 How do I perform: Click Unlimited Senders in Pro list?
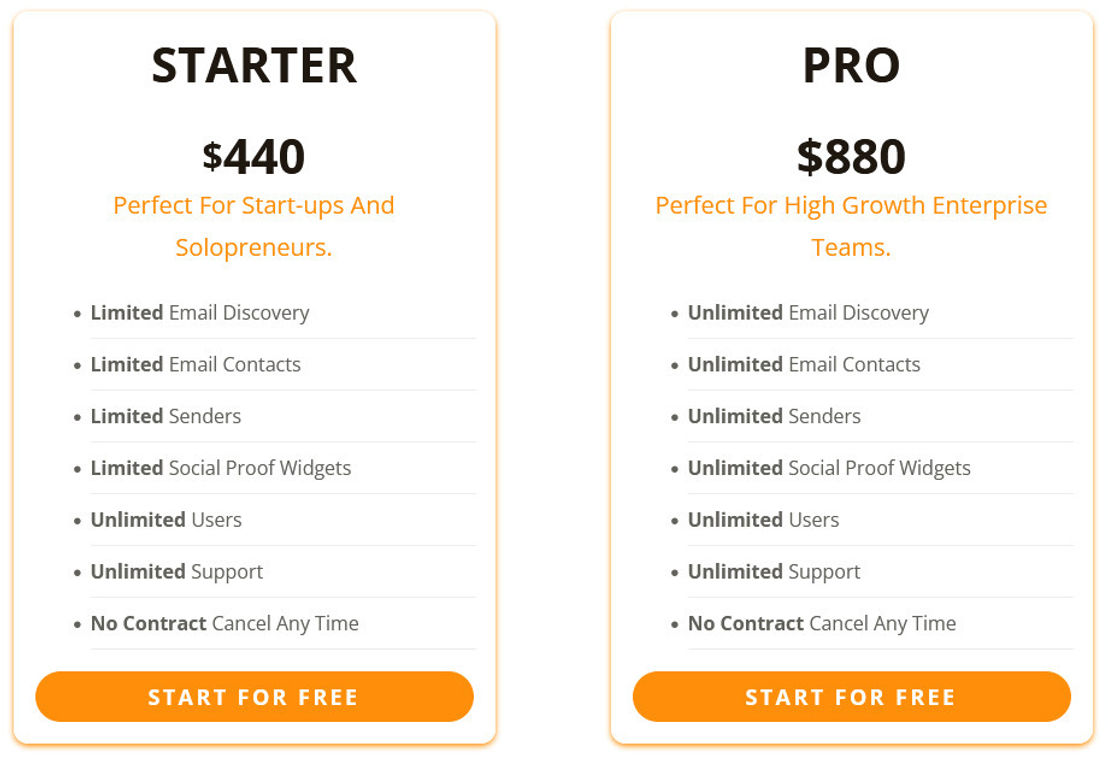tap(774, 416)
